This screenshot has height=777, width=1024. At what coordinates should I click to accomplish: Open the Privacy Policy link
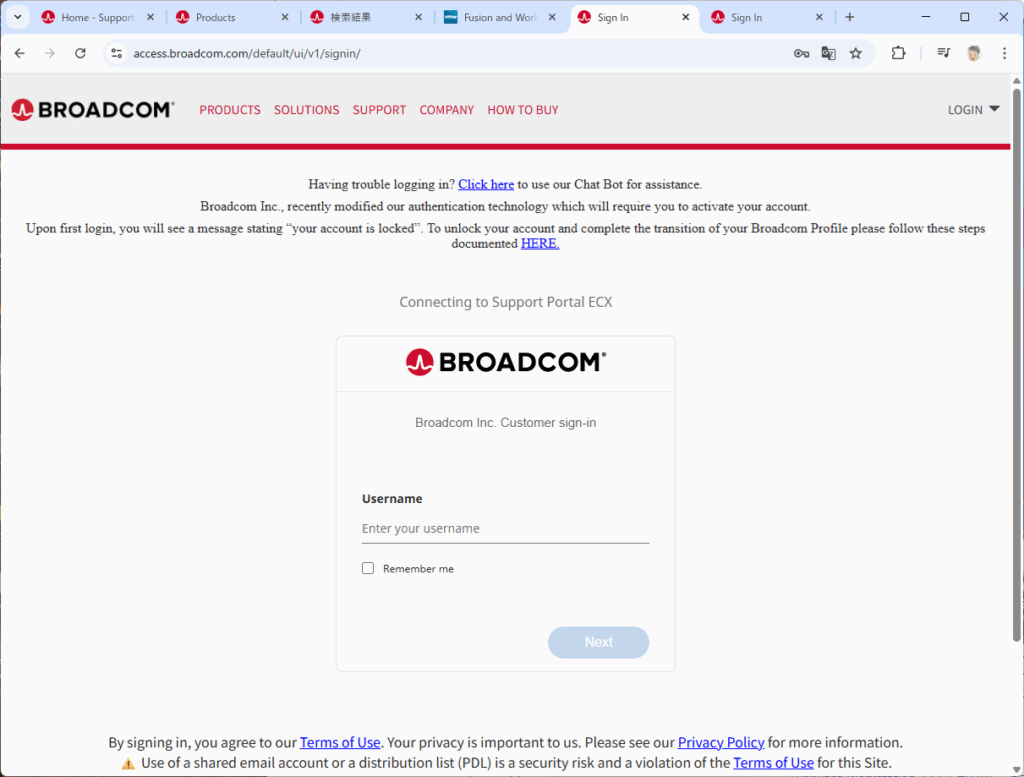coord(720,742)
